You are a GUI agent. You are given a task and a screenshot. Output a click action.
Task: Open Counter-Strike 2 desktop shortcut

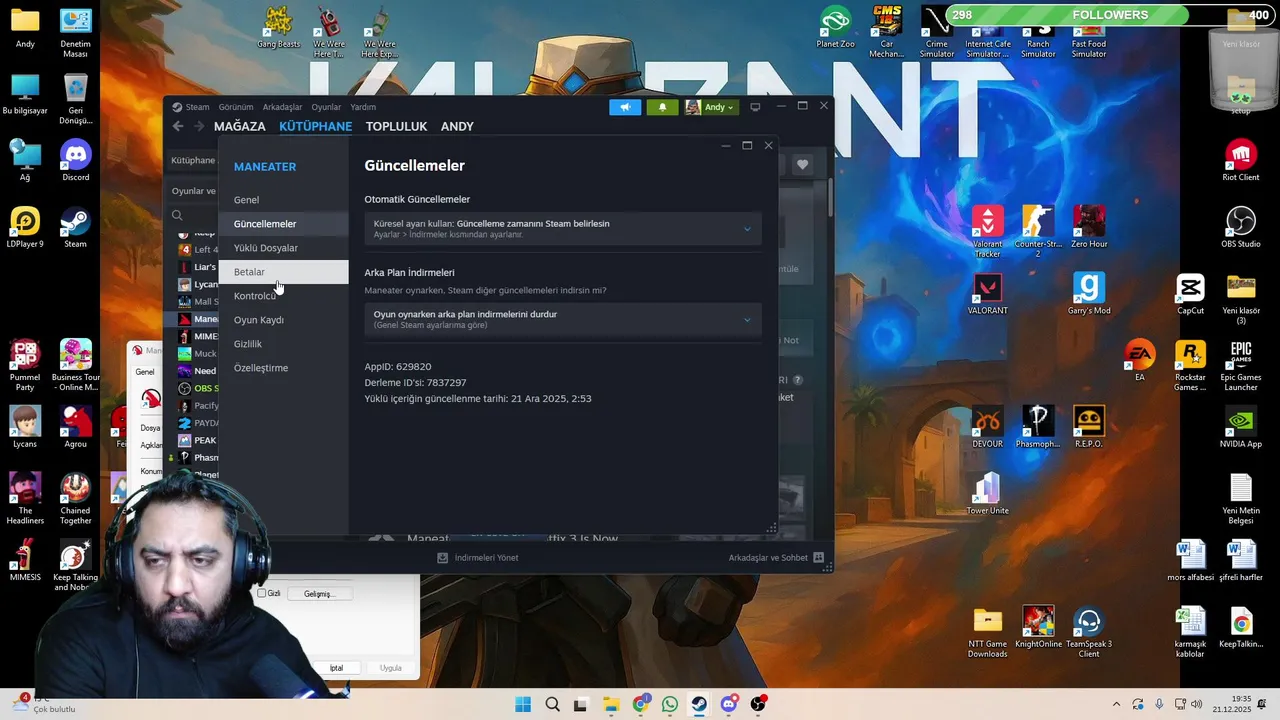coord(1038,232)
